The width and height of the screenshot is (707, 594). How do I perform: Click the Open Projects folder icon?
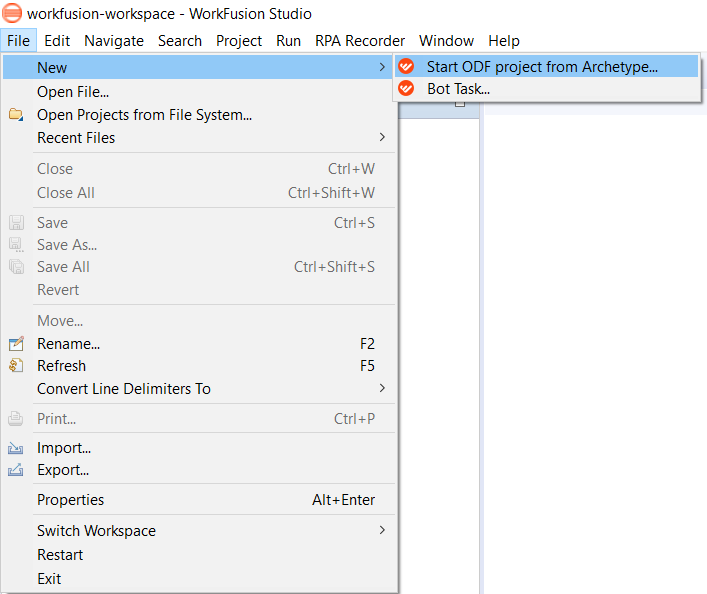coord(16,115)
